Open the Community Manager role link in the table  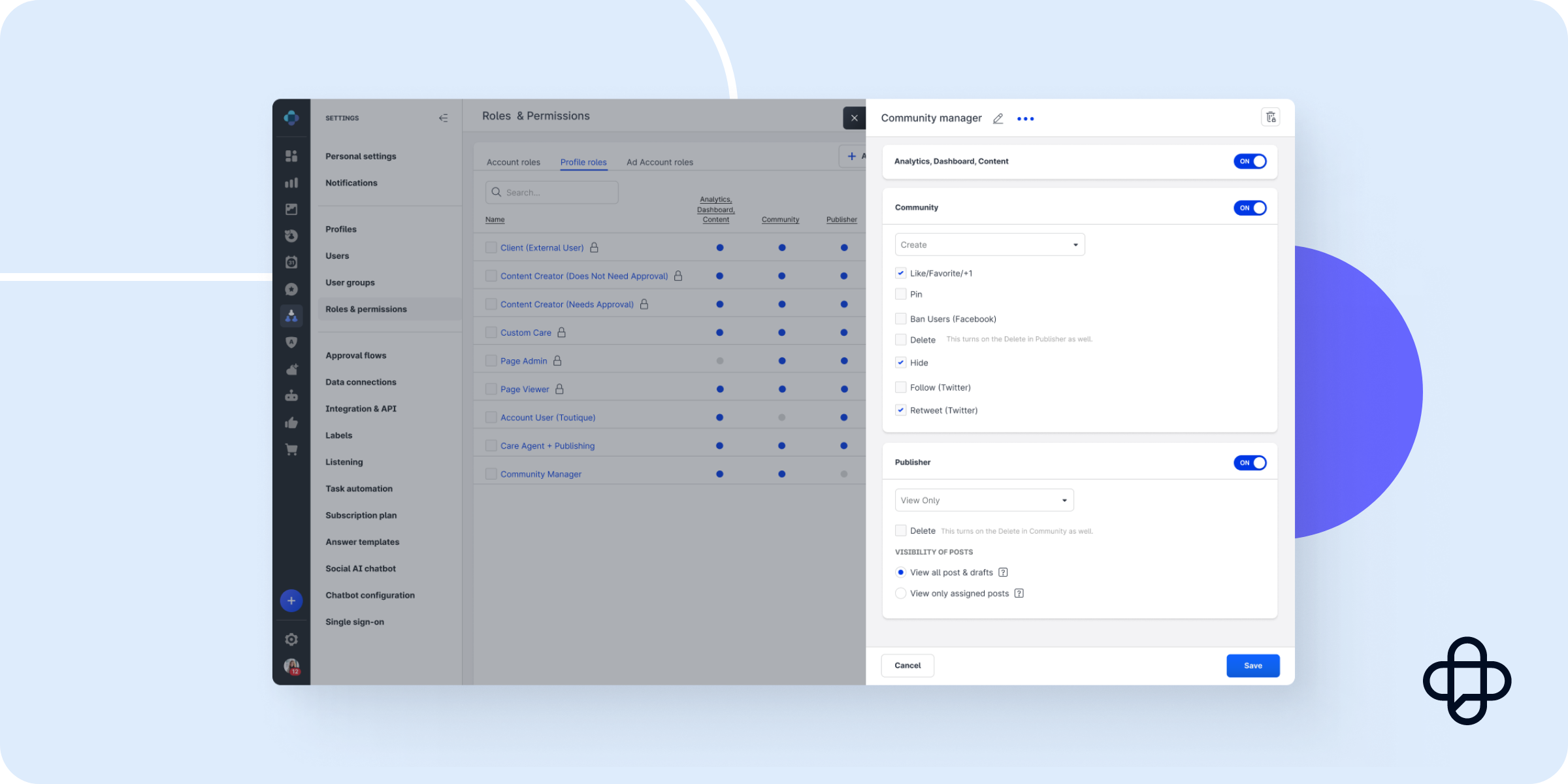tap(540, 474)
